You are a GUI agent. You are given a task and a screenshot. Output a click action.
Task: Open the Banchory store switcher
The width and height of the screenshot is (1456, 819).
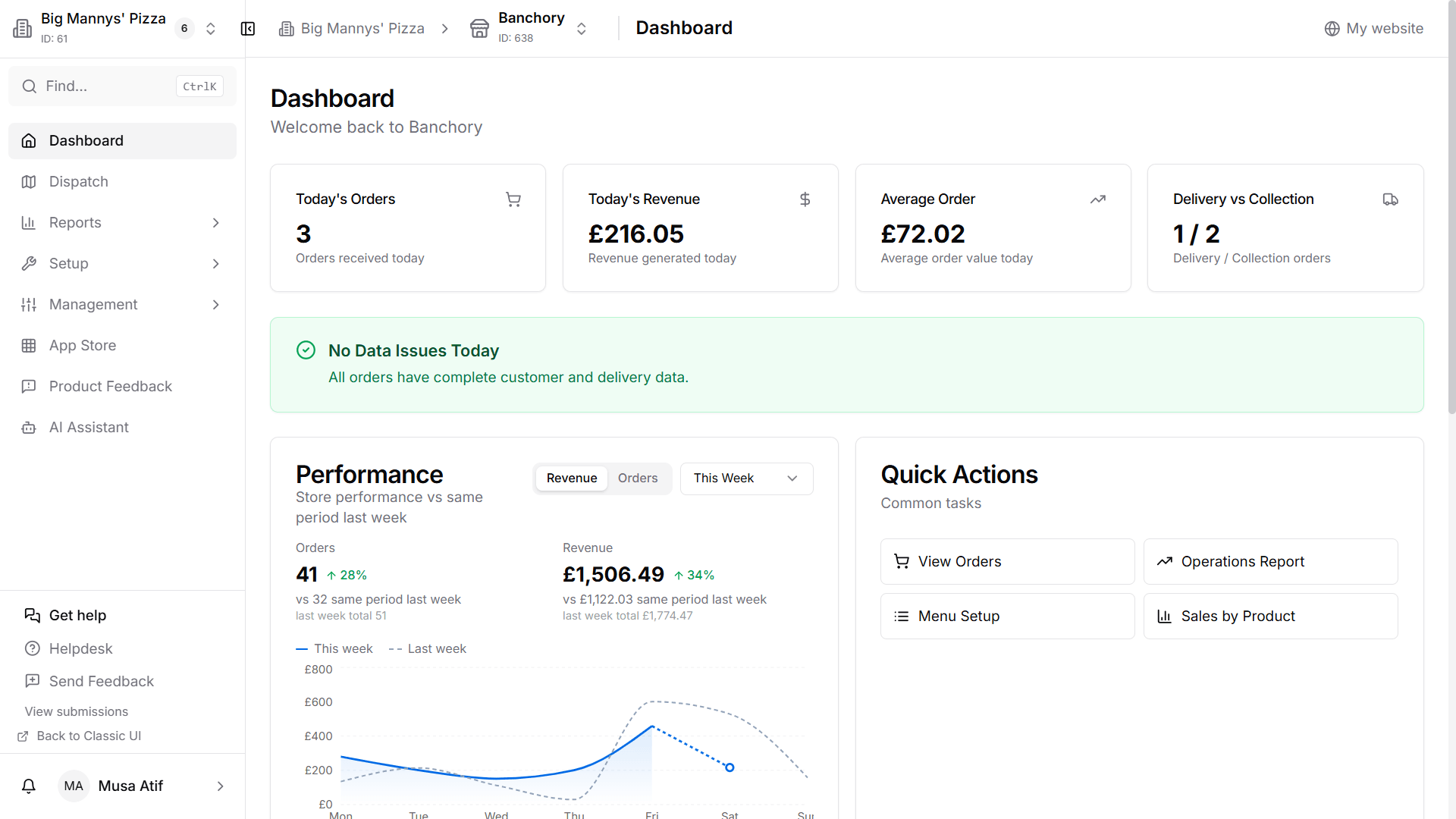click(x=582, y=29)
